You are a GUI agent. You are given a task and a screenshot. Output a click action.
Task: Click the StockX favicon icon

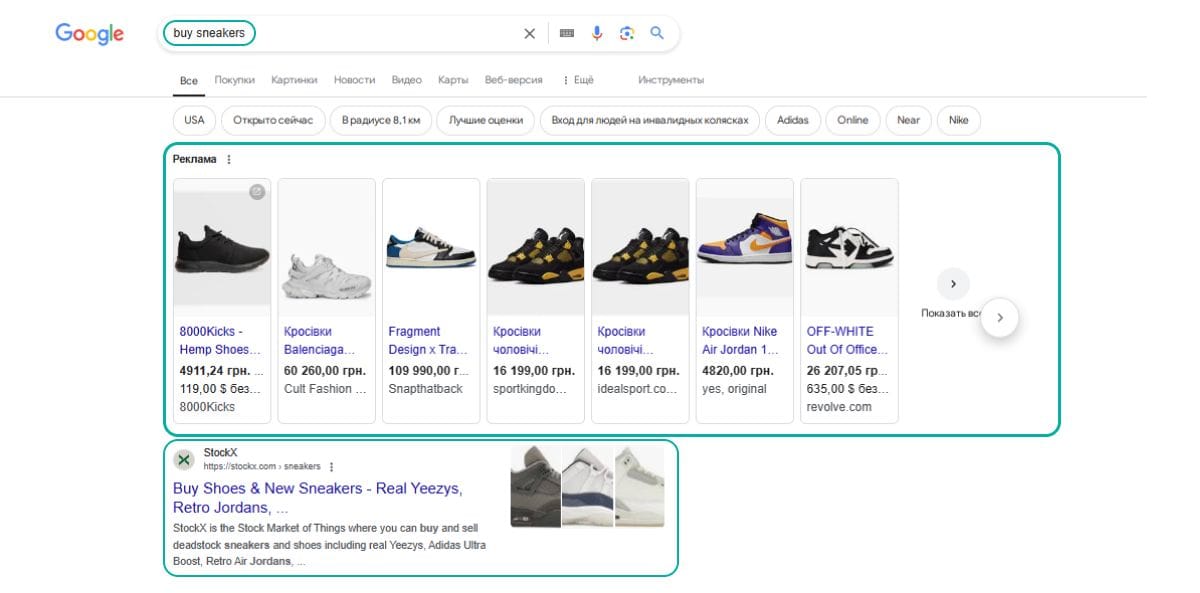click(184, 460)
